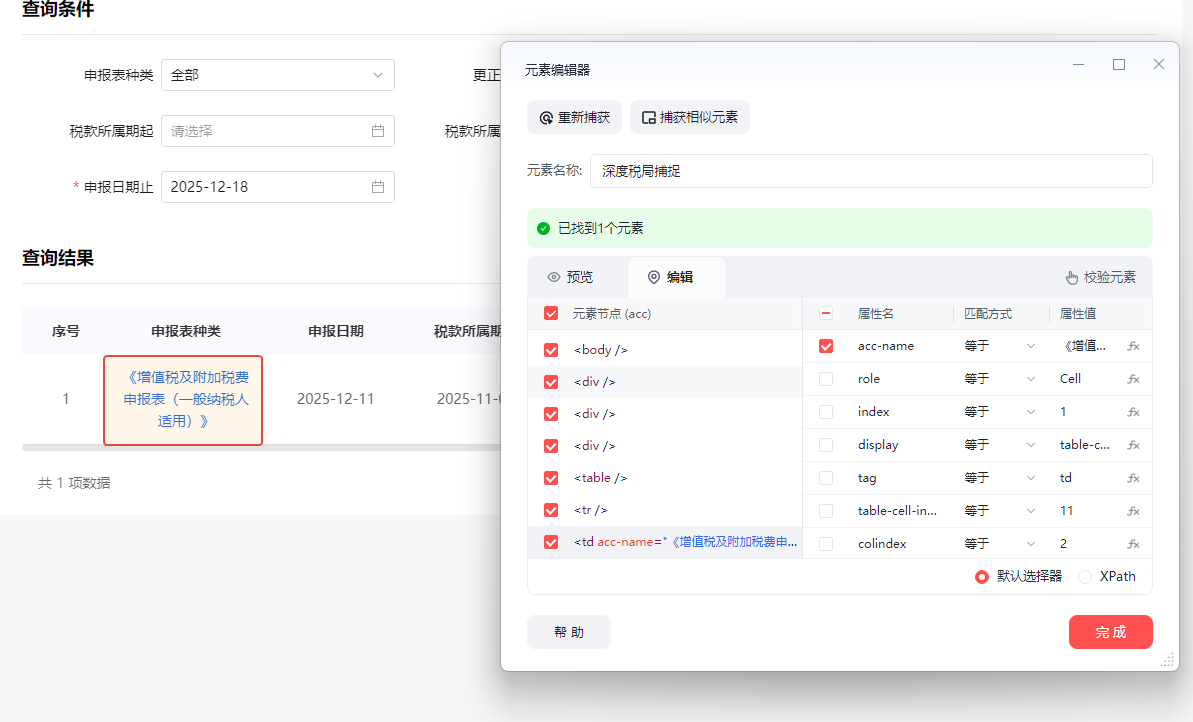
Task: Click the fx icon in tag row
Action: 1133,478
